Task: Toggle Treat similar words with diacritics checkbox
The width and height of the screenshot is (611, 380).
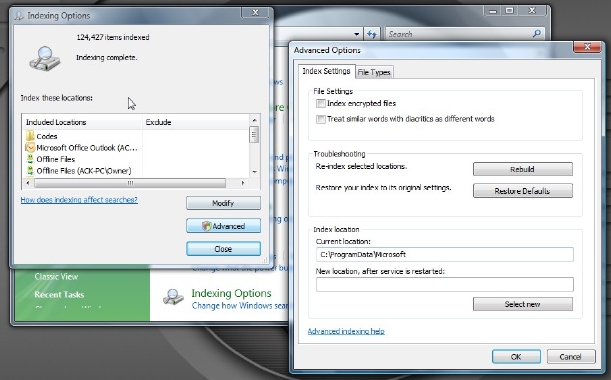Action: pyautogui.click(x=321, y=119)
